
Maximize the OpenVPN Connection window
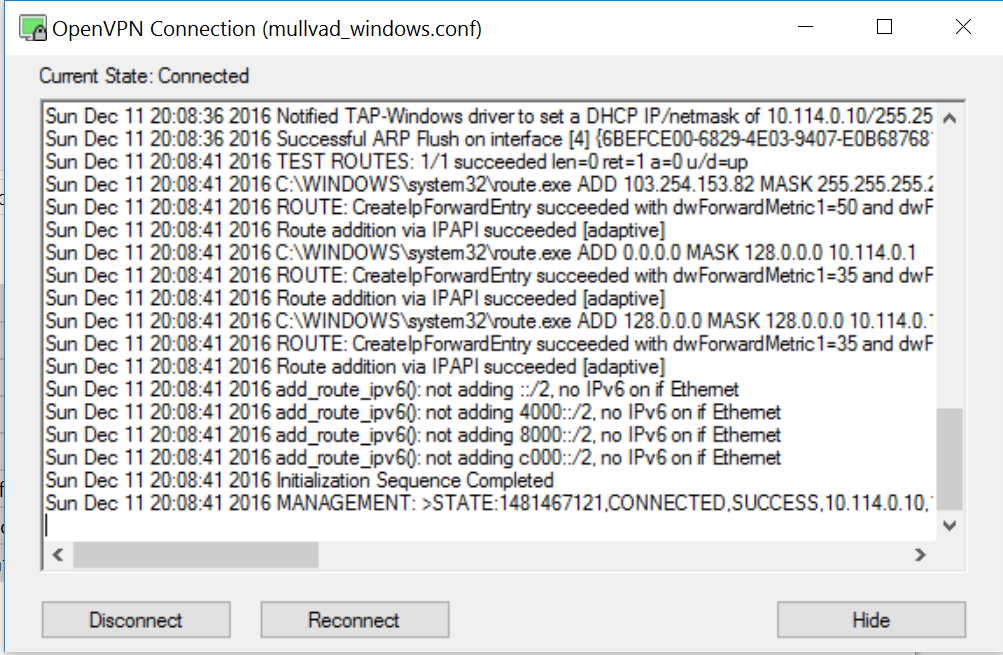pyautogui.click(x=884, y=28)
